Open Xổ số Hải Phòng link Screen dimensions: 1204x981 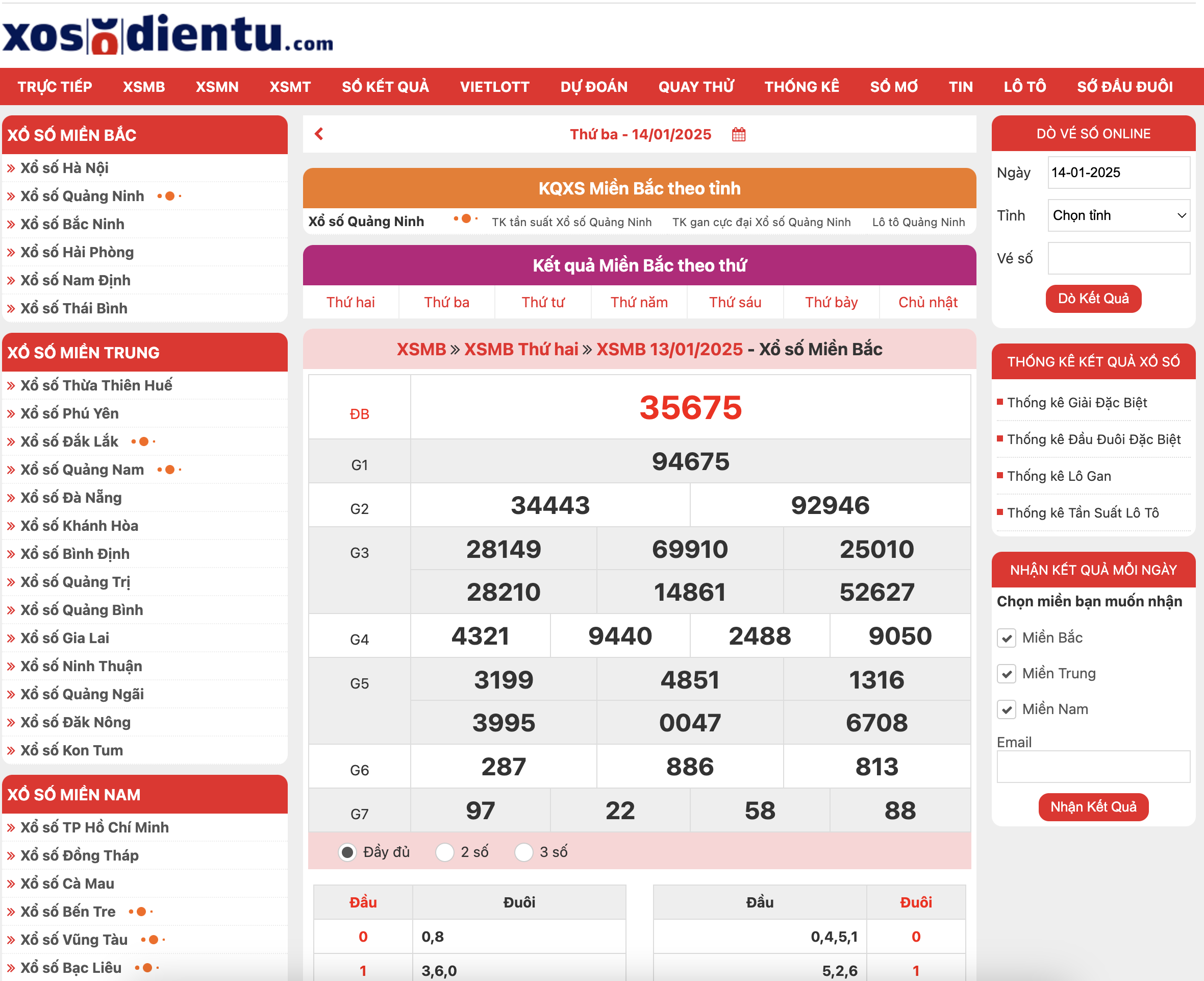78,252
